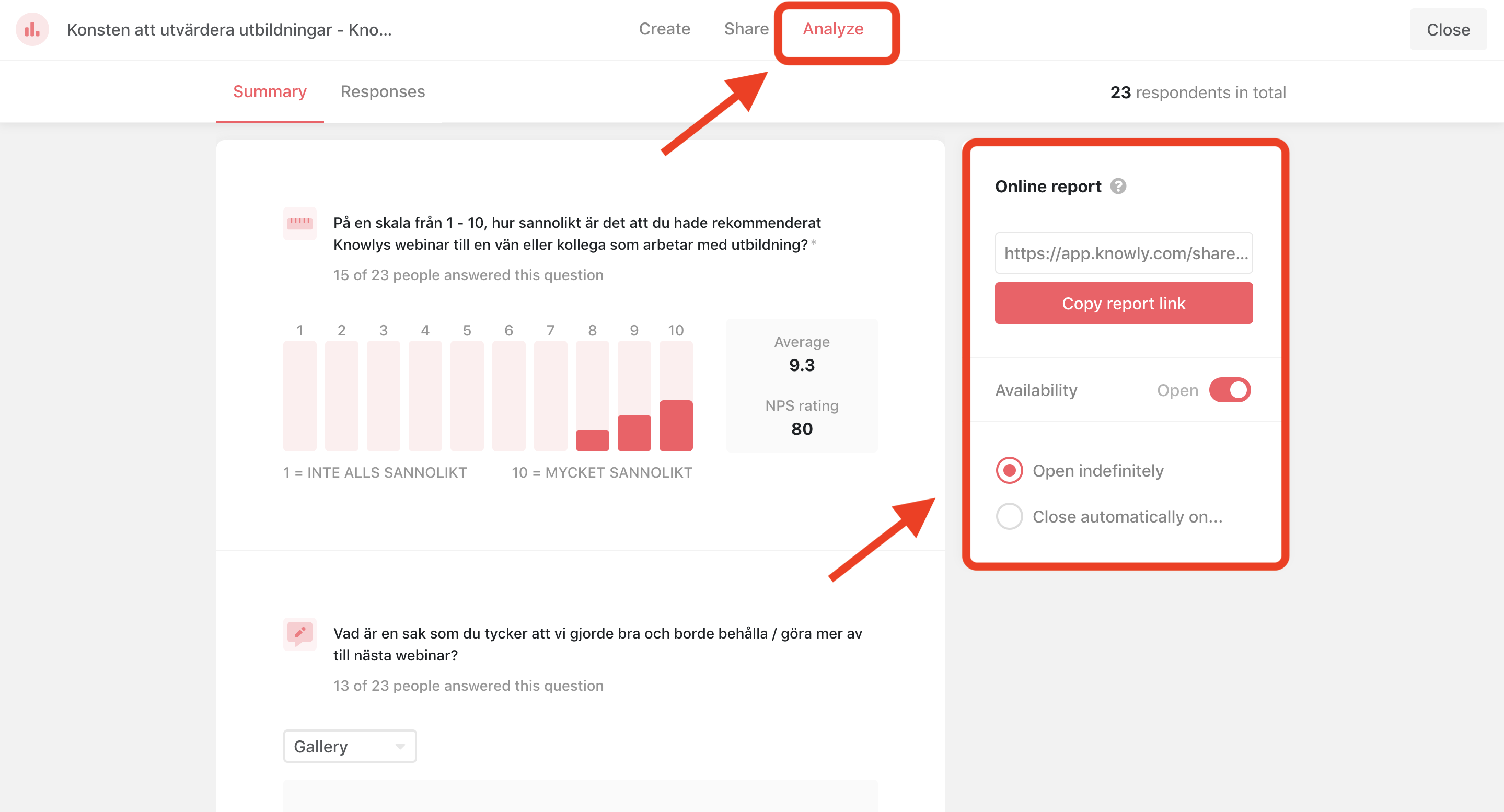The height and width of the screenshot is (812, 1504).
Task: Select the Open indefinitely option
Action: [1010, 470]
